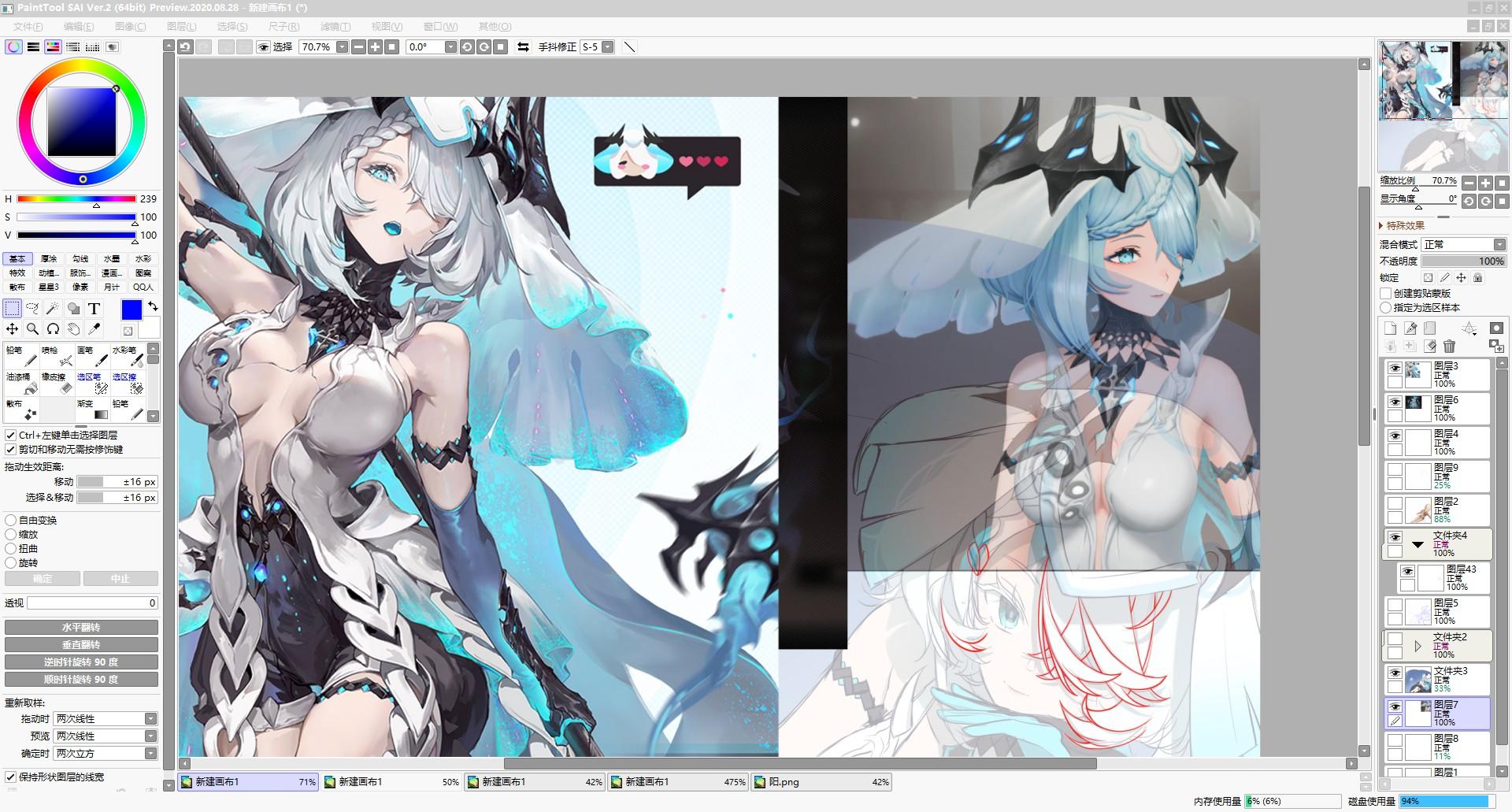The image size is (1512, 812).
Task: Open the 混合模式 blend mode dropdown
Action: [x=1465, y=244]
